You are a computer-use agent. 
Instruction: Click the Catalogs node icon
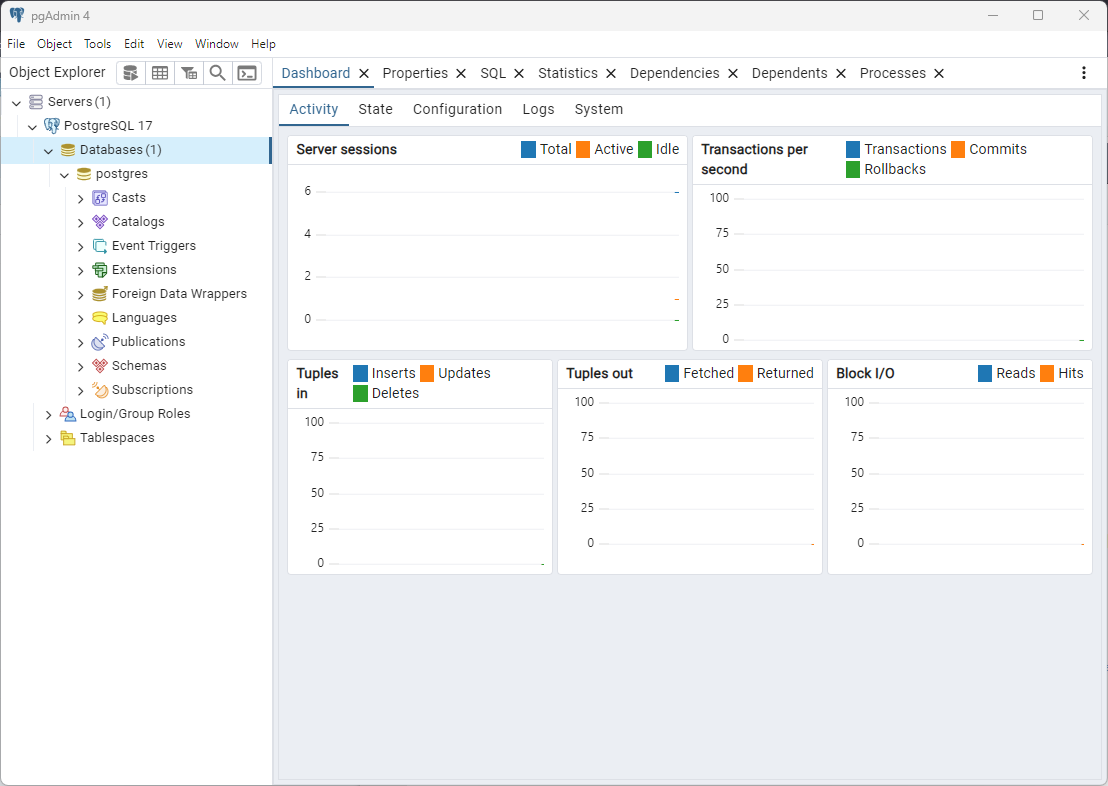click(100, 222)
